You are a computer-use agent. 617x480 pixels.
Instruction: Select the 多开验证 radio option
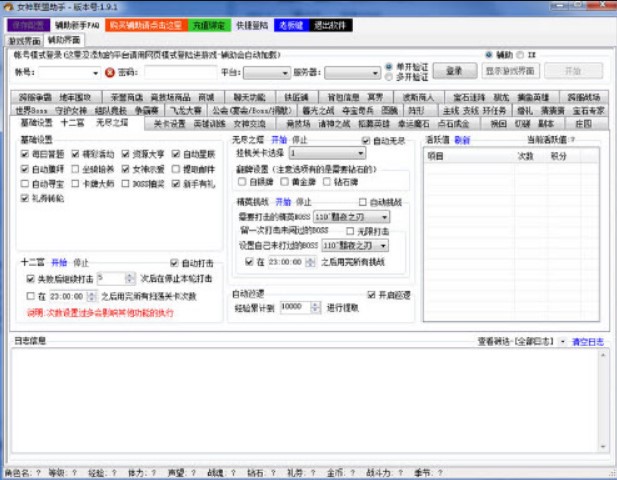pos(389,76)
